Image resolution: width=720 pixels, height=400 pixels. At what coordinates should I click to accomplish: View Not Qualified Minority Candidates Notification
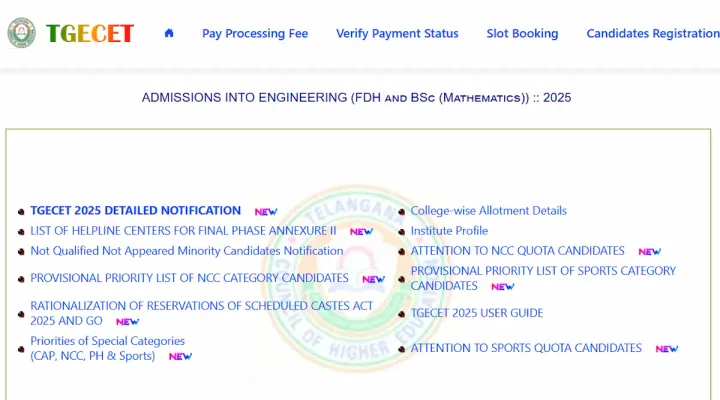coord(187,251)
